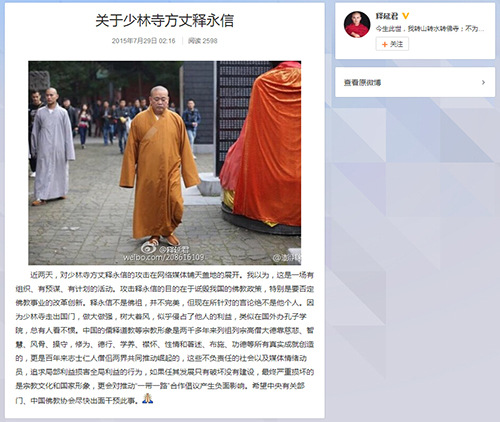Expand the 查看原微博 chevron arrow
500x422 pixels.
click(x=483, y=82)
